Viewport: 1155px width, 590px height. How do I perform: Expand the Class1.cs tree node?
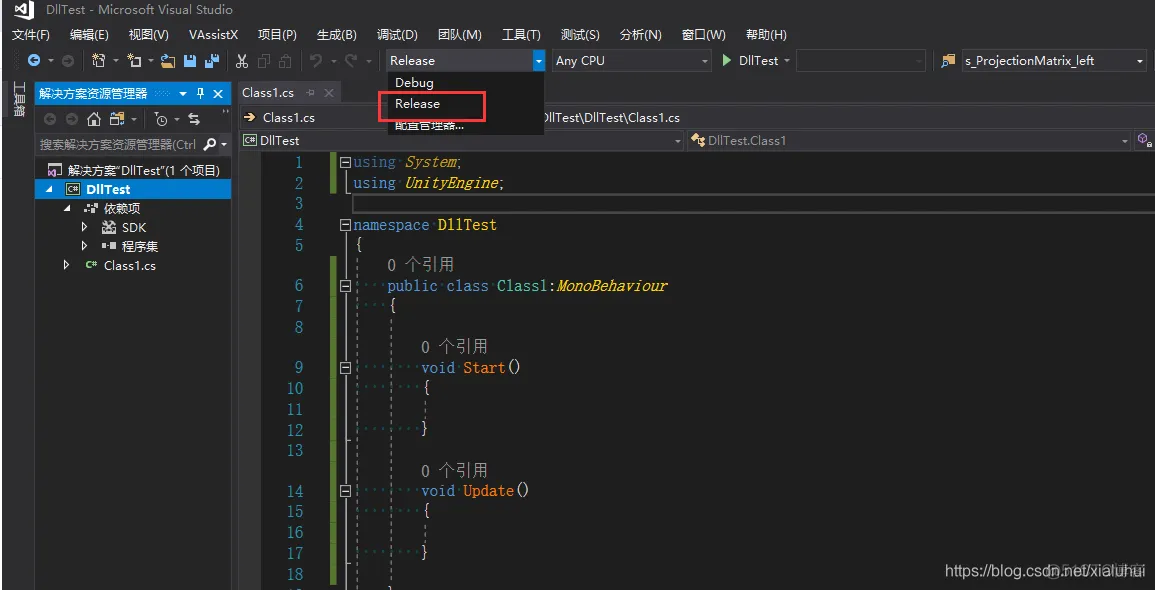click(x=67, y=265)
